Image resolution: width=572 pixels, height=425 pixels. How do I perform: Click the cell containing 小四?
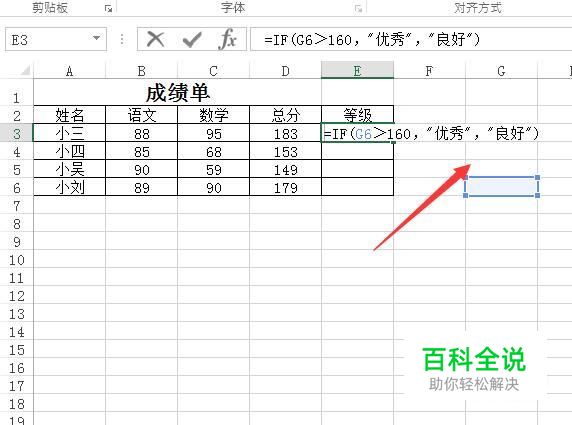coord(69,151)
